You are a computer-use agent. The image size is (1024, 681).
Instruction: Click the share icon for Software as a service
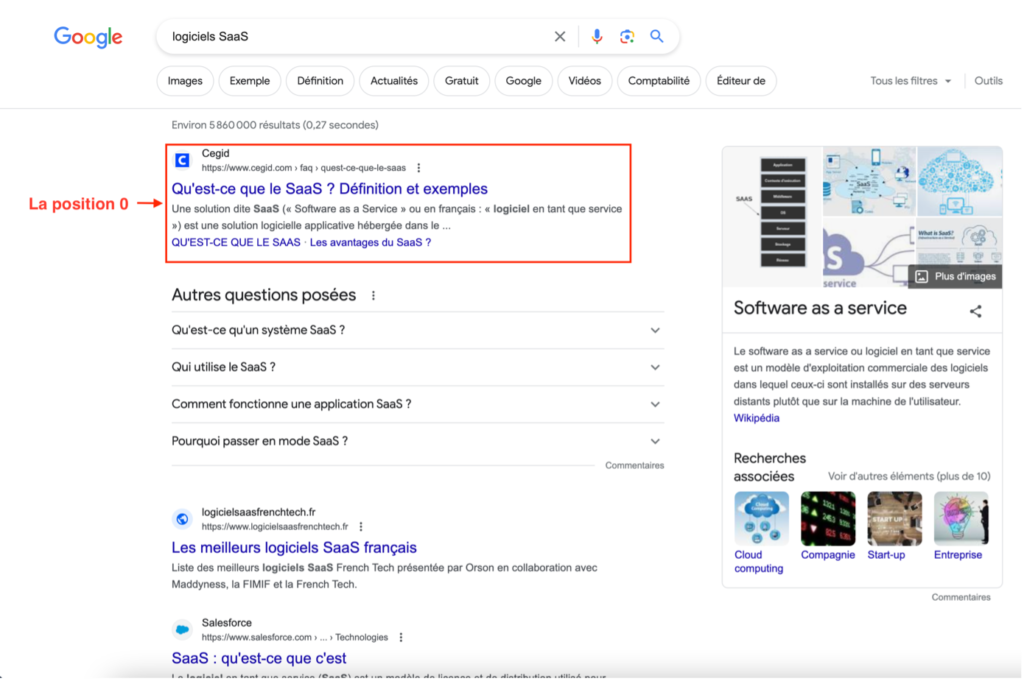coord(975,311)
